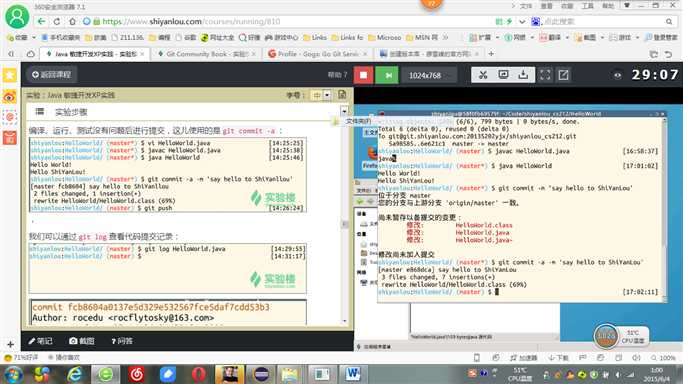683x384 pixels.
Task: Click the 截图 screenshot camera button
Action: 82,341
